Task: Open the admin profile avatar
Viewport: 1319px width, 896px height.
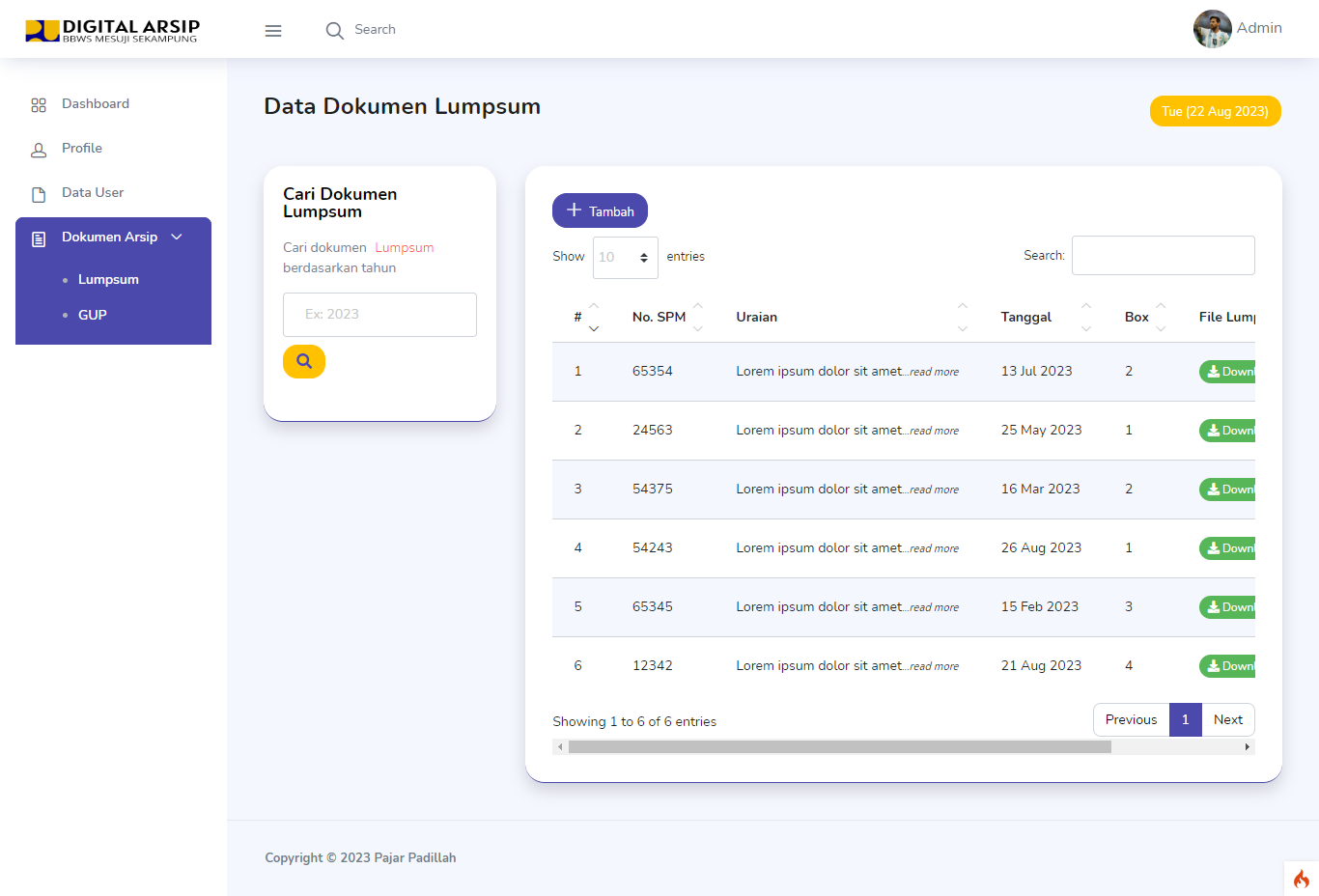Action: click(1212, 28)
